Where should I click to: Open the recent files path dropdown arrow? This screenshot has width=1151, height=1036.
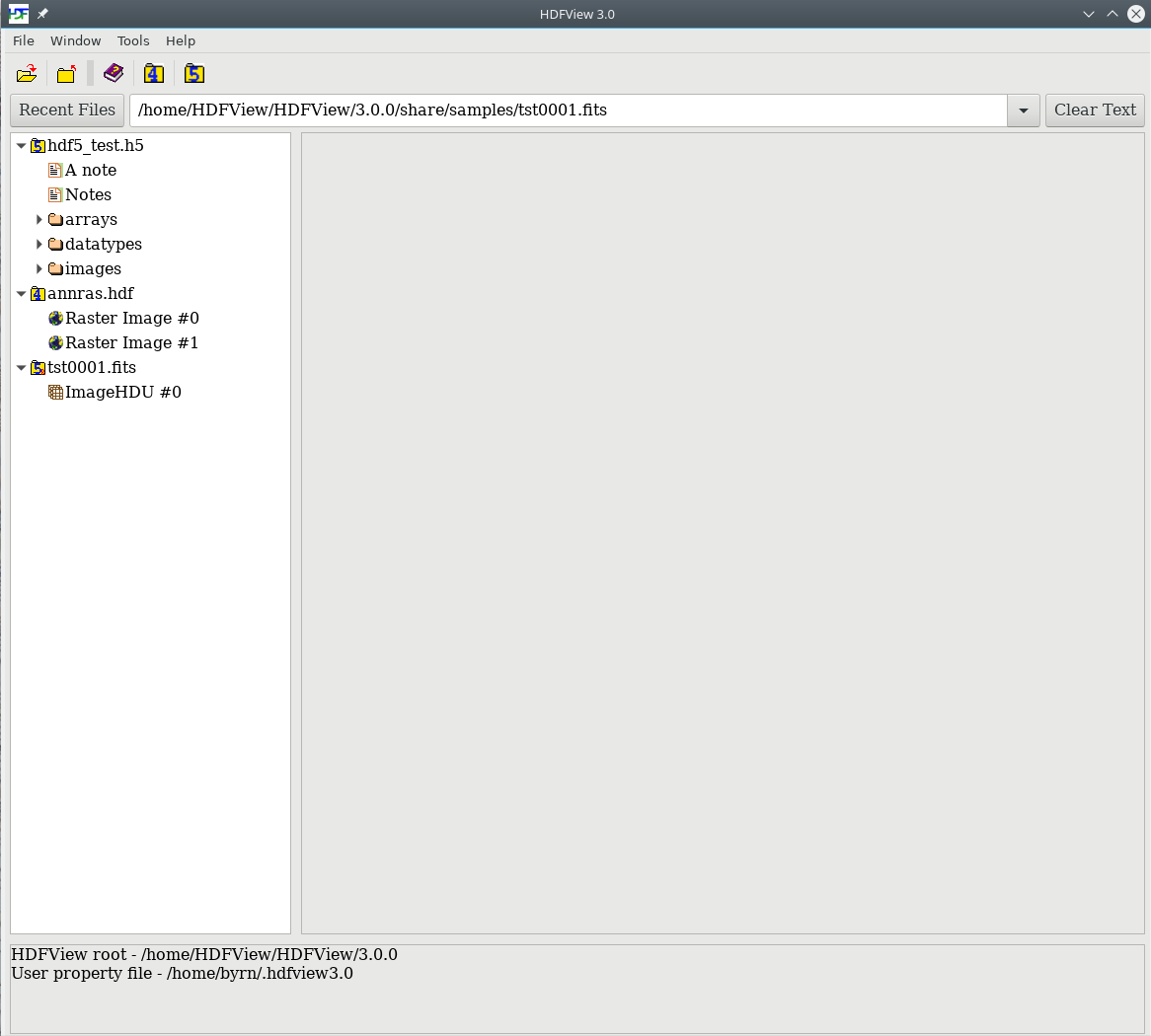[1024, 111]
